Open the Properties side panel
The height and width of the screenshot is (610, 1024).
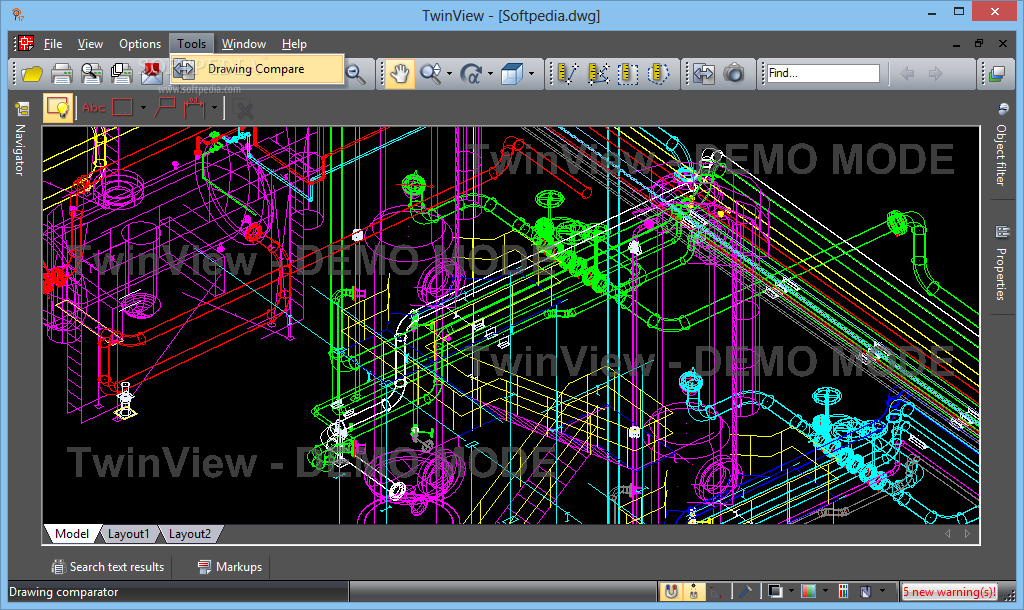[1000, 274]
